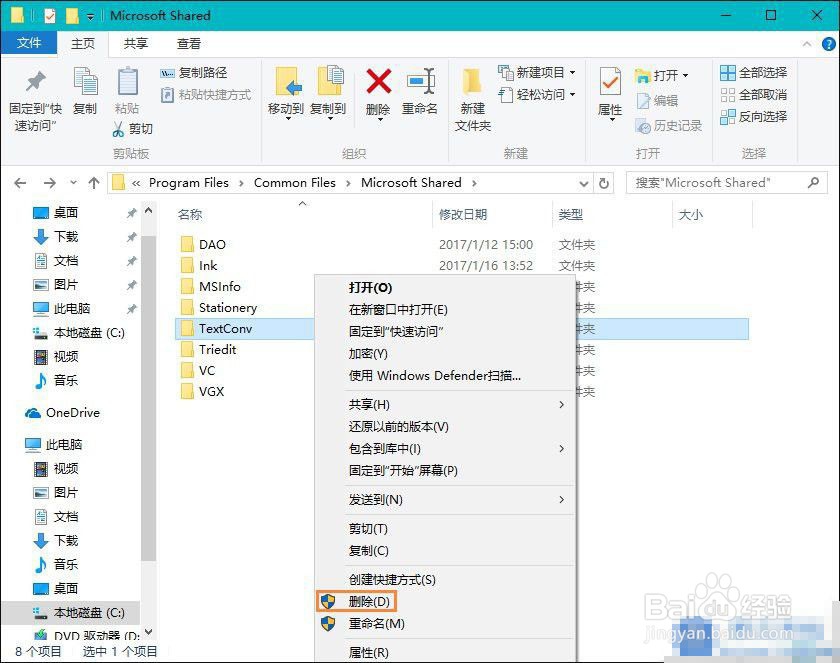
Task: Click the Rename (重命名) ribbon icon
Action: coord(421,81)
